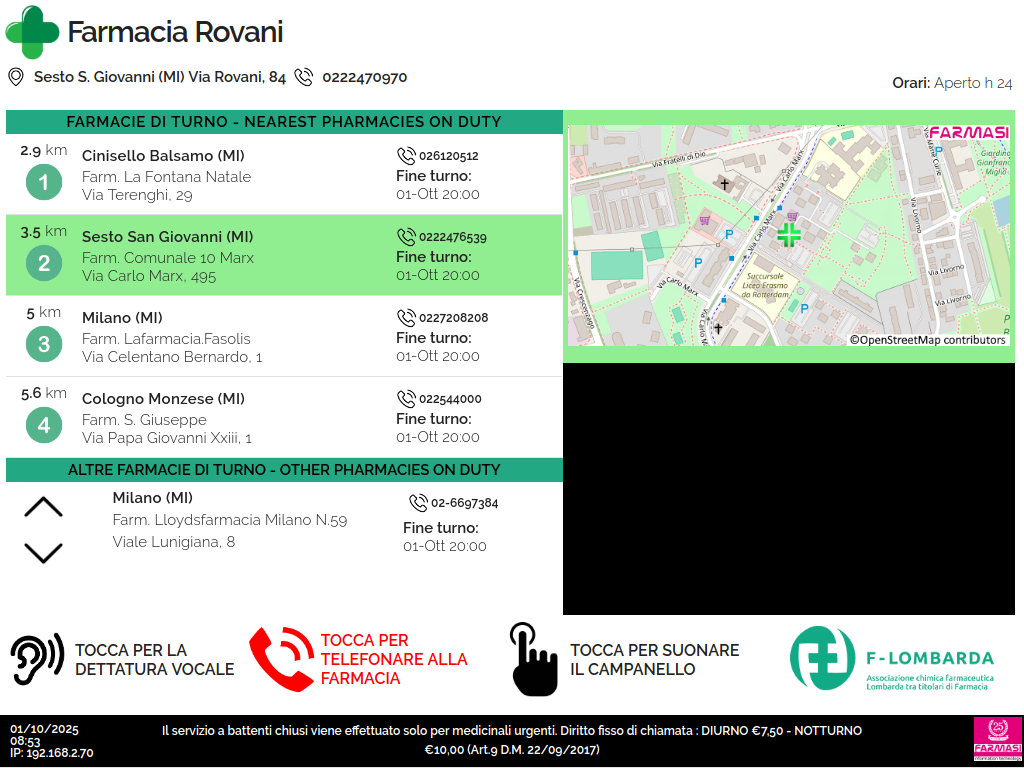
Task: Tap the hand icon to ring the bell
Action: coord(533,660)
